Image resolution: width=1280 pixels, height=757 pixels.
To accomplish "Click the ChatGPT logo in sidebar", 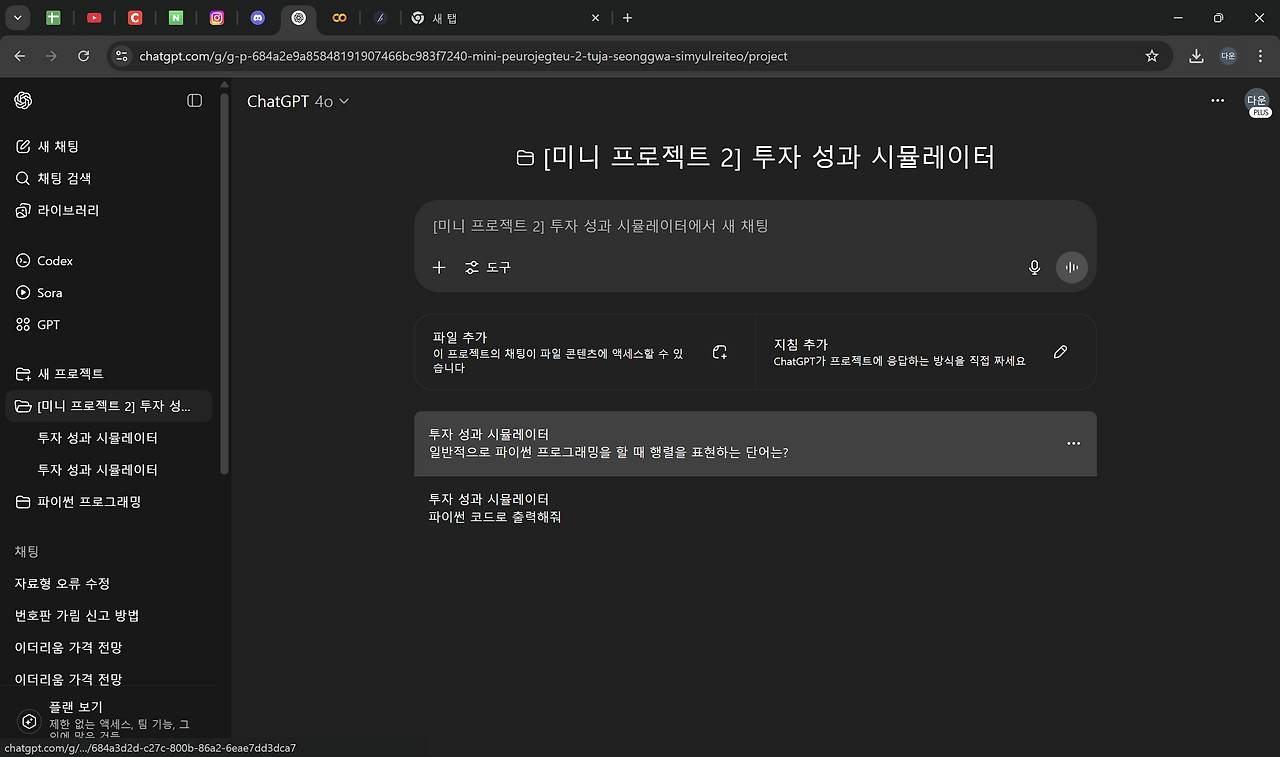I will 23,100.
